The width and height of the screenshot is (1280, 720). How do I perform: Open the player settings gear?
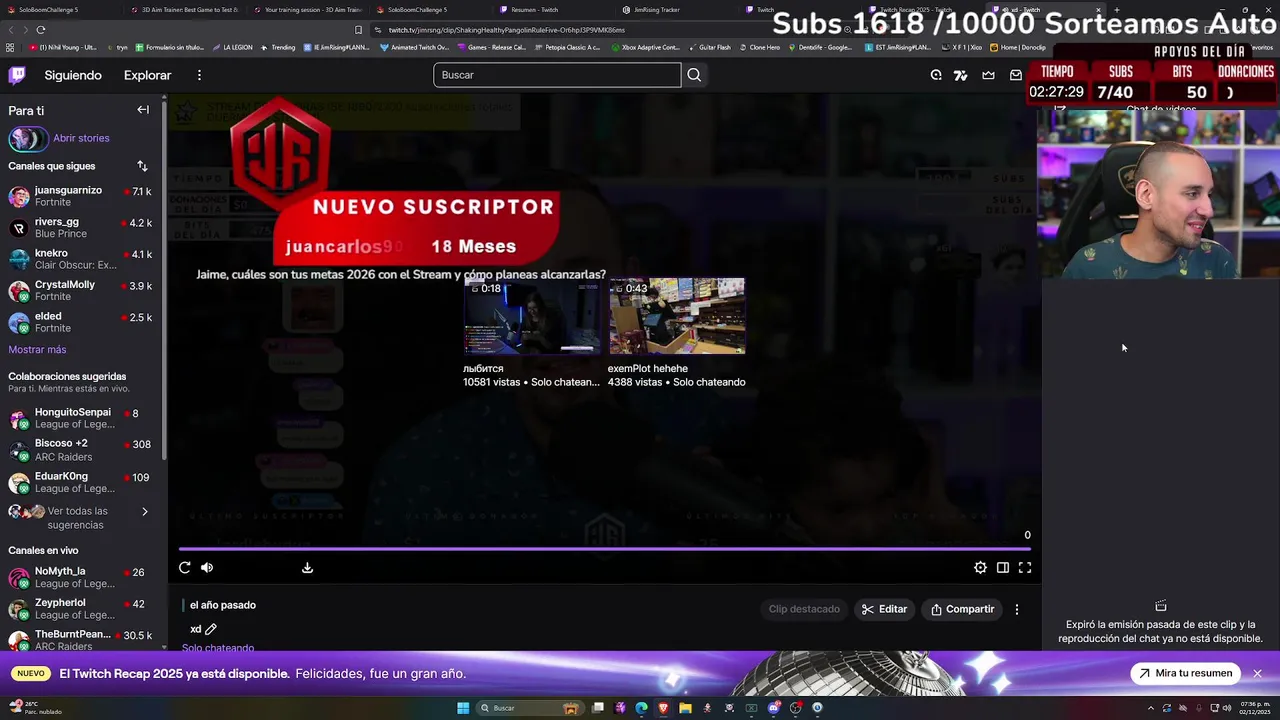pyautogui.click(x=981, y=568)
